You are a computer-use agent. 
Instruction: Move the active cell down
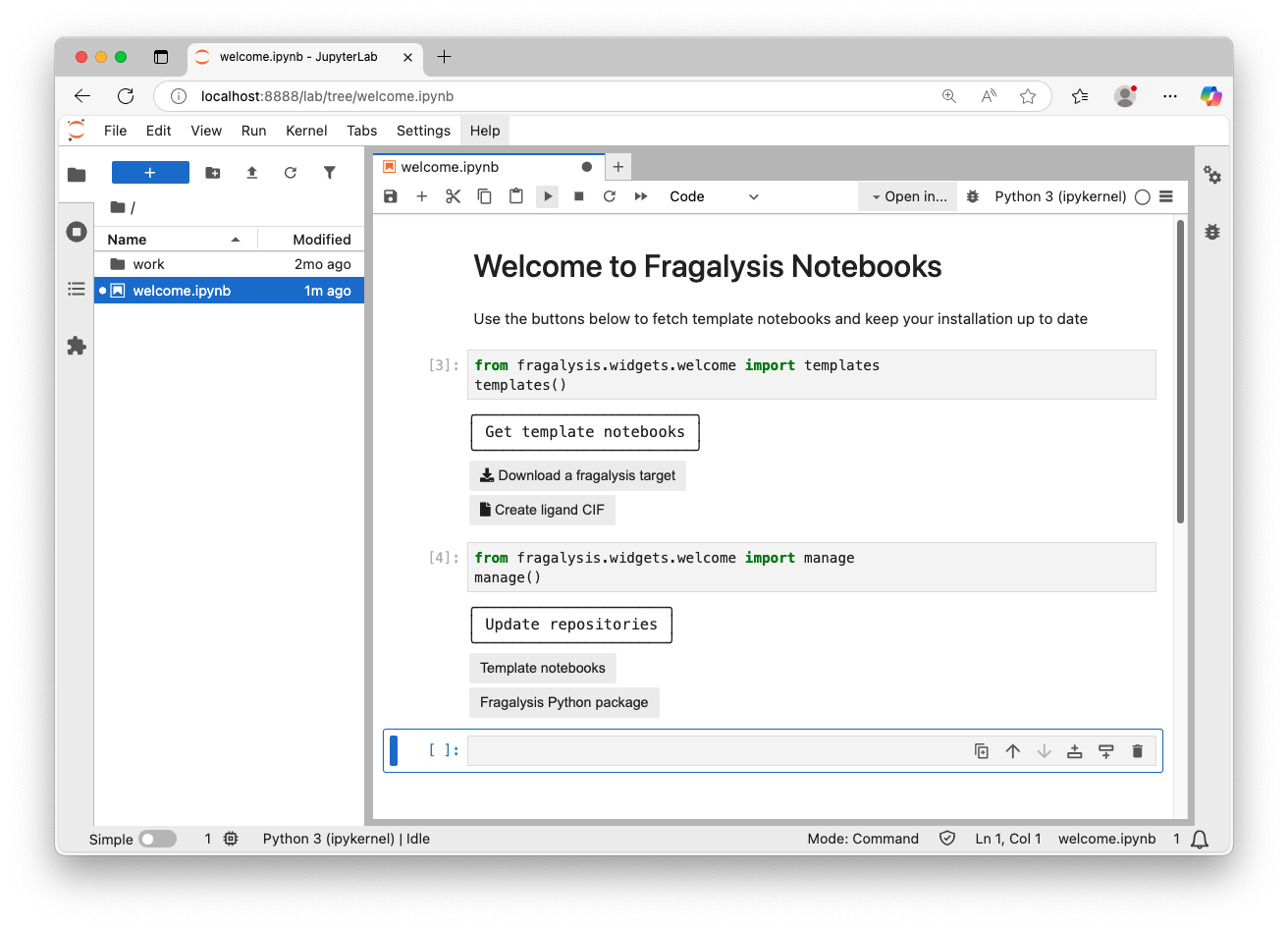[x=1045, y=751]
